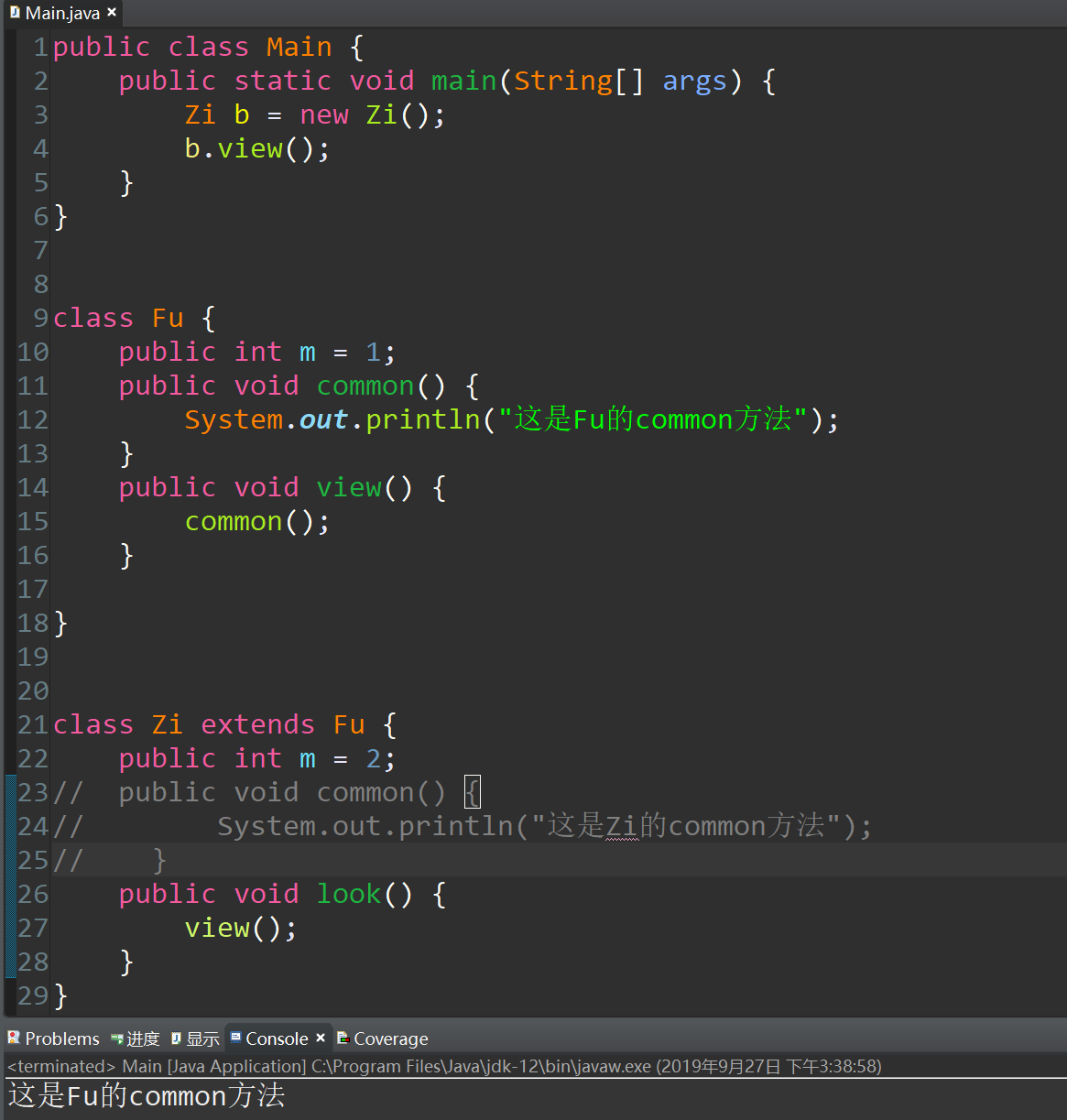This screenshot has height=1120, width=1067.
Task: Click the String type on line 2
Action: click(x=563, y=81)
